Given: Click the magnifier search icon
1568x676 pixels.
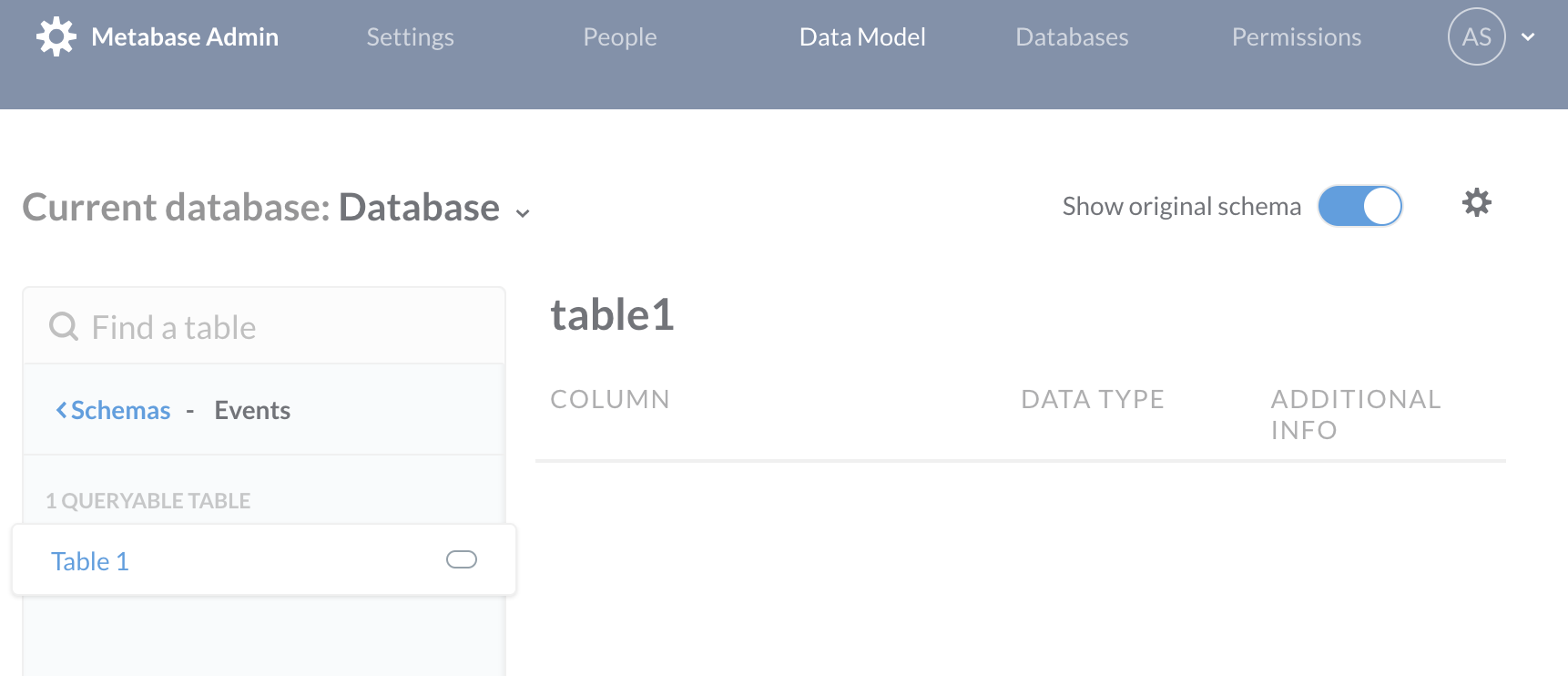Looking at the screenshot, I should click(x=64, y=326).
